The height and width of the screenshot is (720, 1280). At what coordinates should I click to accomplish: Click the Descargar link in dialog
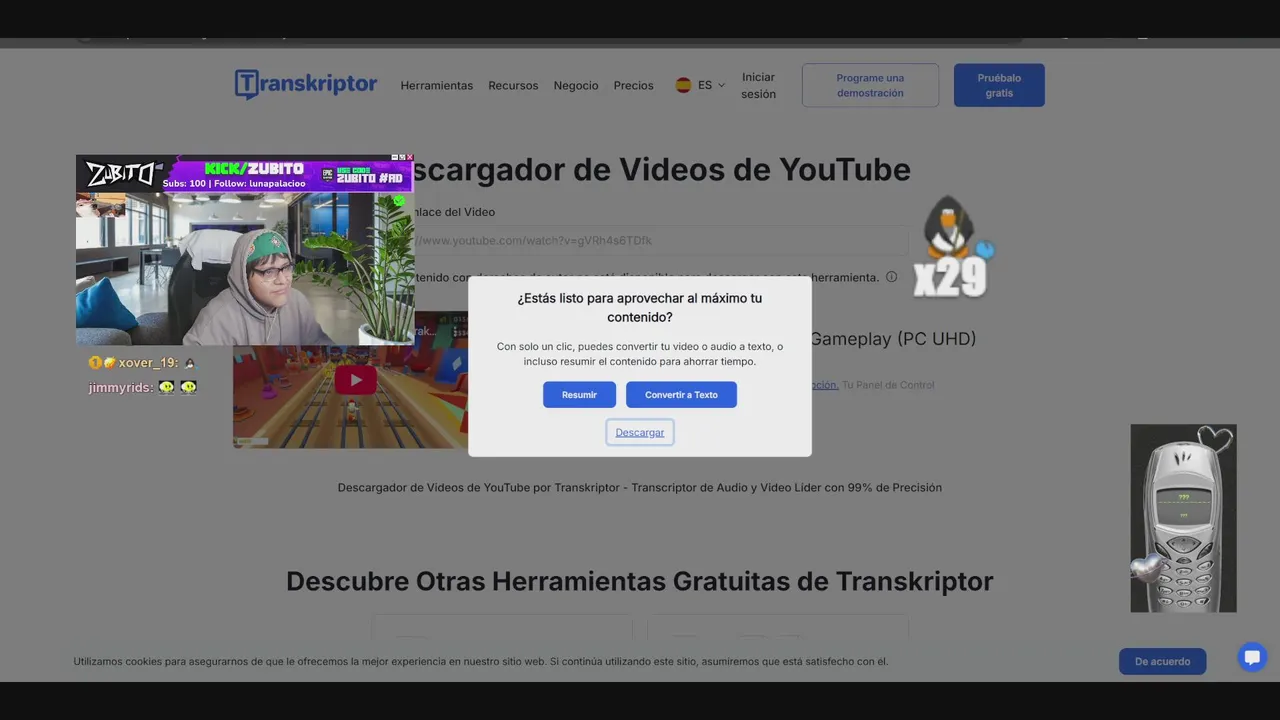640,432
